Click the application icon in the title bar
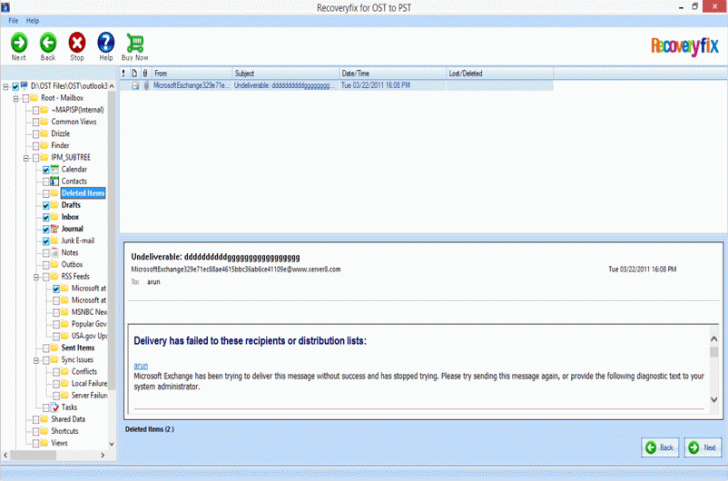Viewport: 728px width, 481px height. point(6,7)
